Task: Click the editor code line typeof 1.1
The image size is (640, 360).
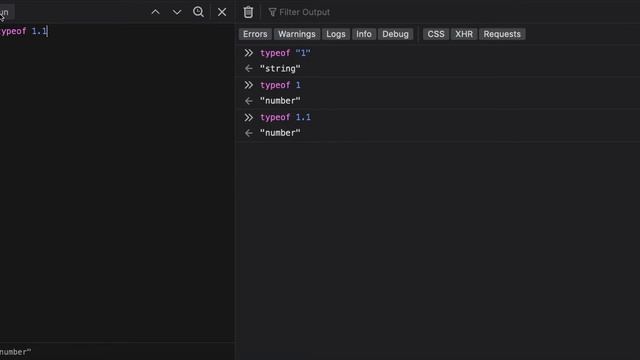Action: click(24, 31)
